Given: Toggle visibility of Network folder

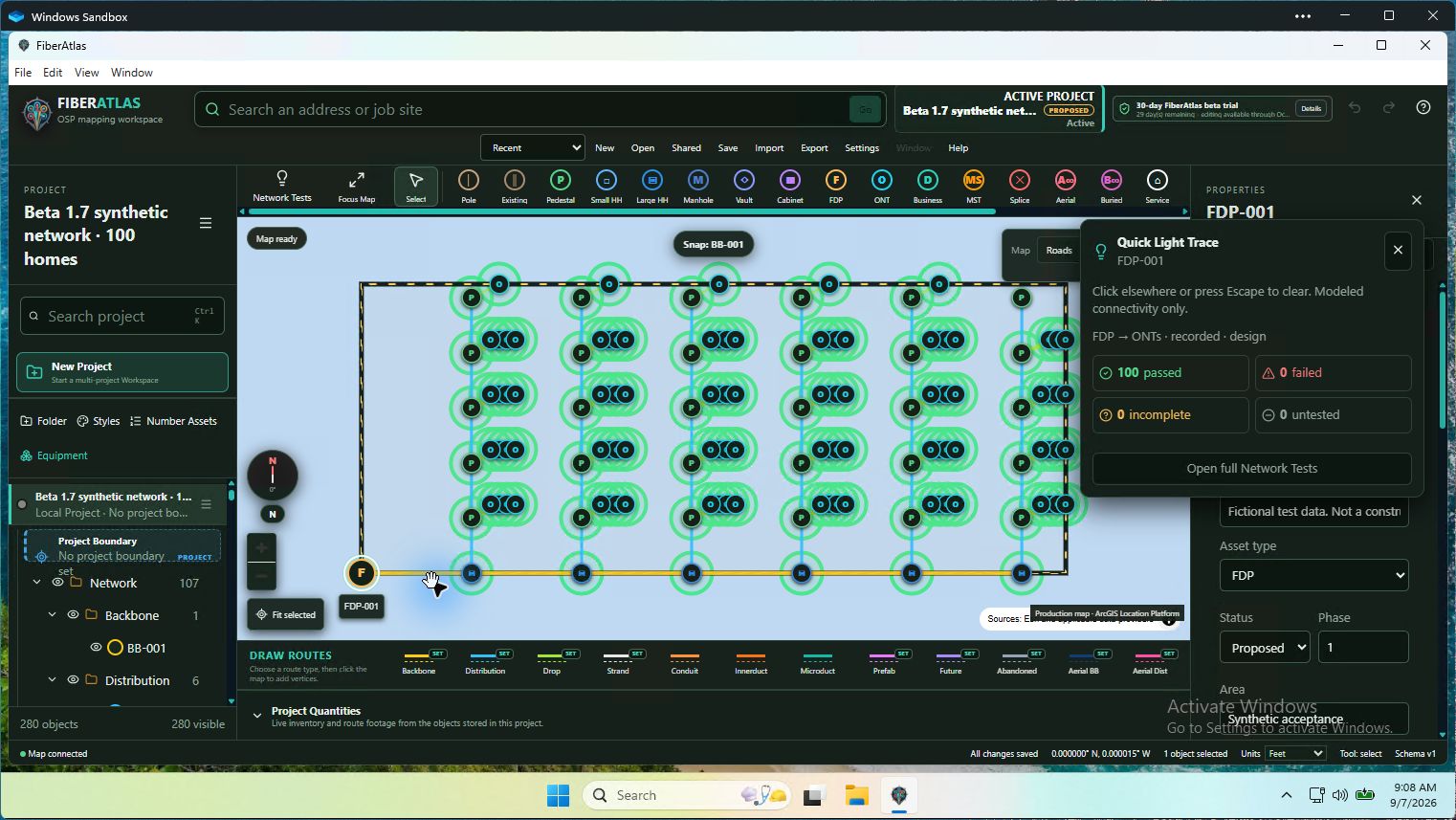Looking at the screenshot, I should click(x=57, y=583).
